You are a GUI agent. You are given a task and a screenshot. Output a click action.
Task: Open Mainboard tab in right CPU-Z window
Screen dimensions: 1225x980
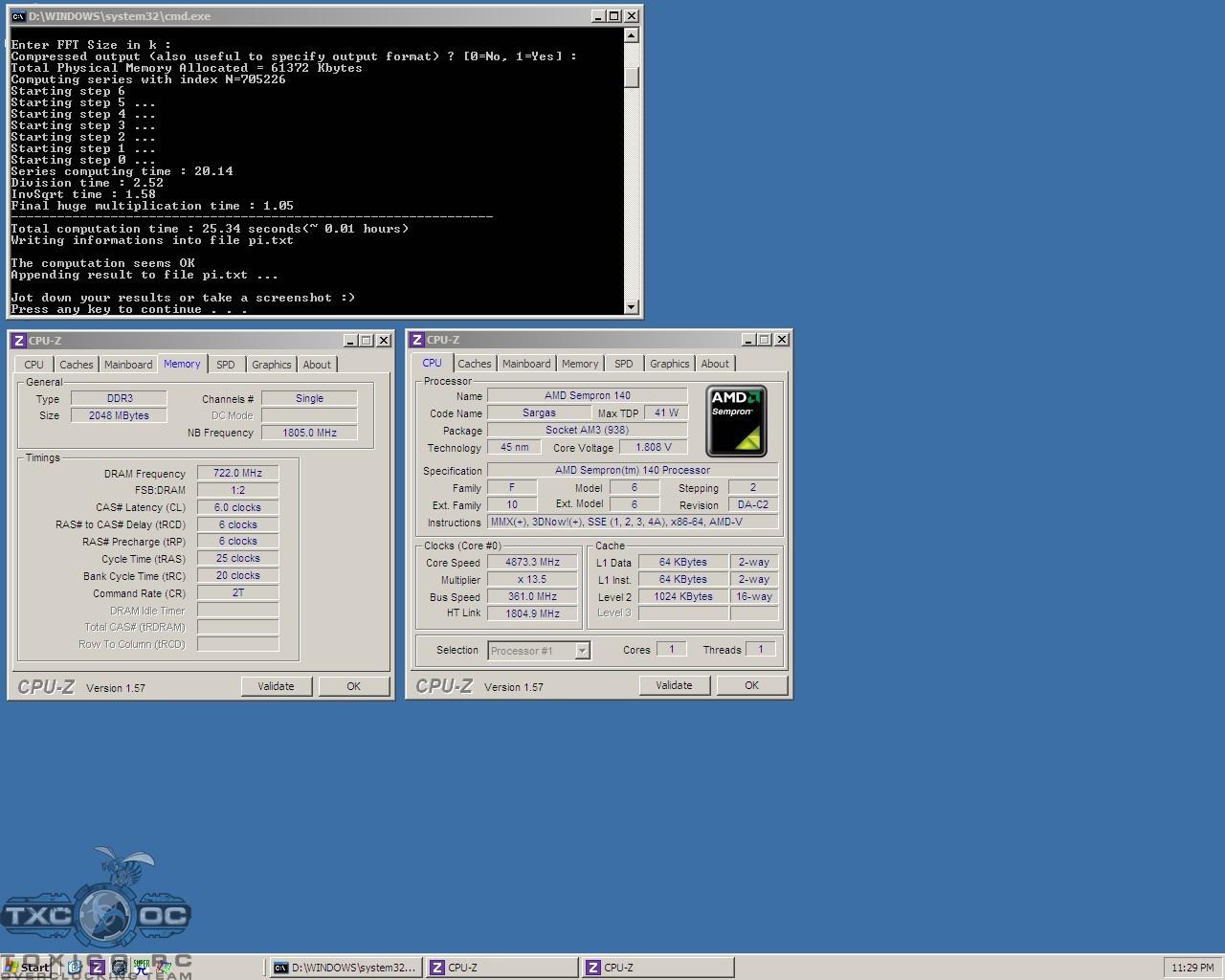(x=526, y=364)
